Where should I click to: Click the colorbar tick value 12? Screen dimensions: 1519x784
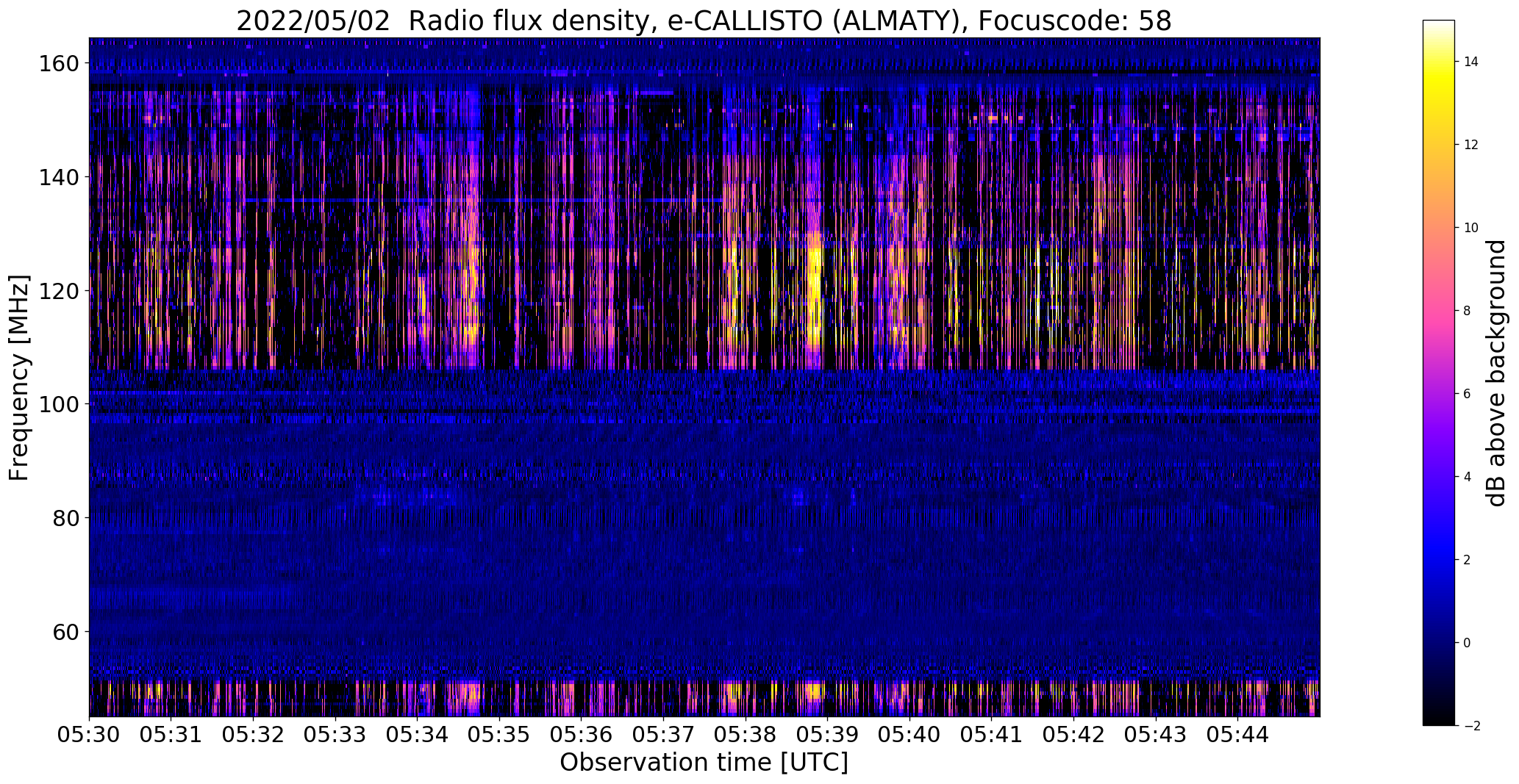(x=1471, y=145)
